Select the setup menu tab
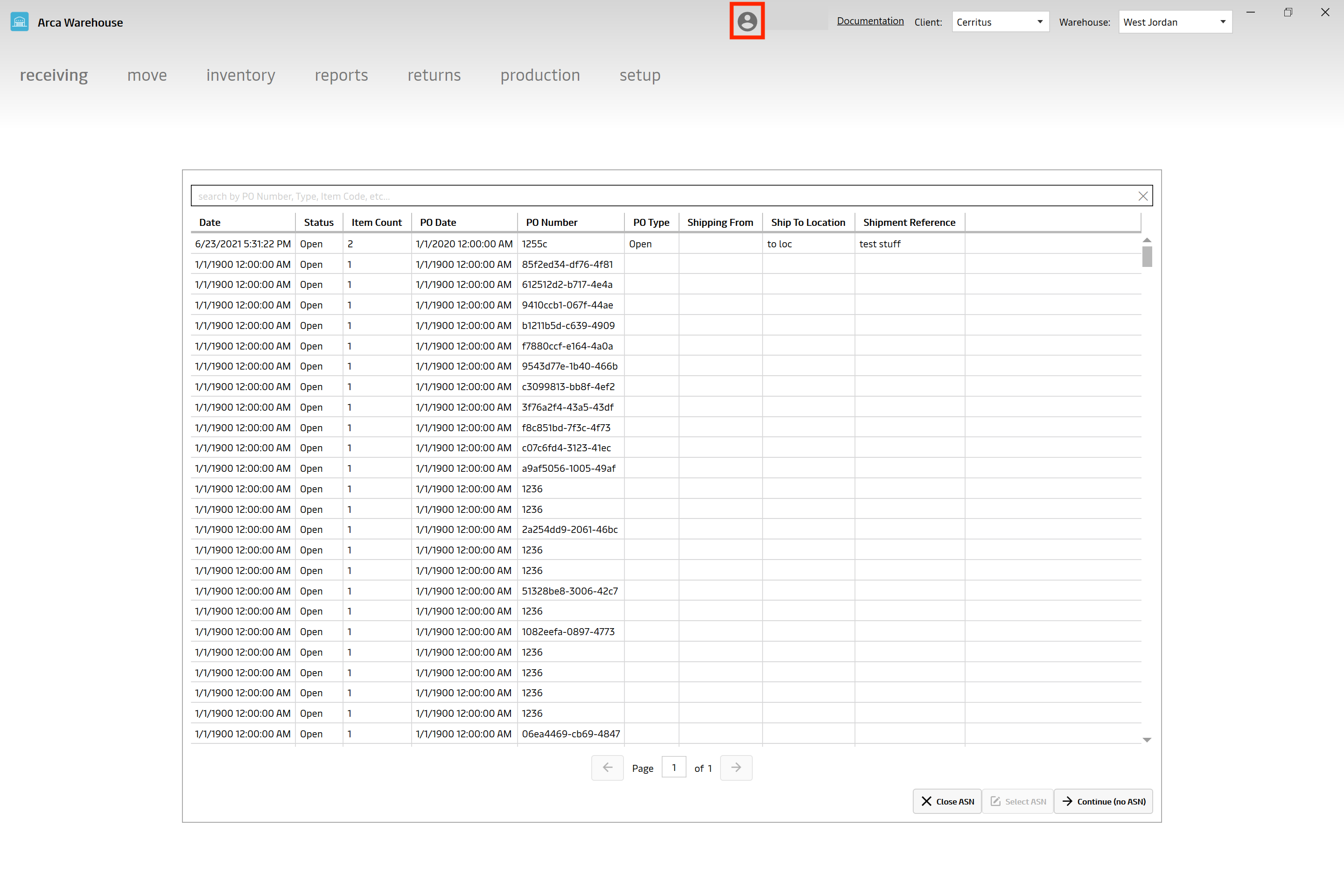 tap(639, 75)
